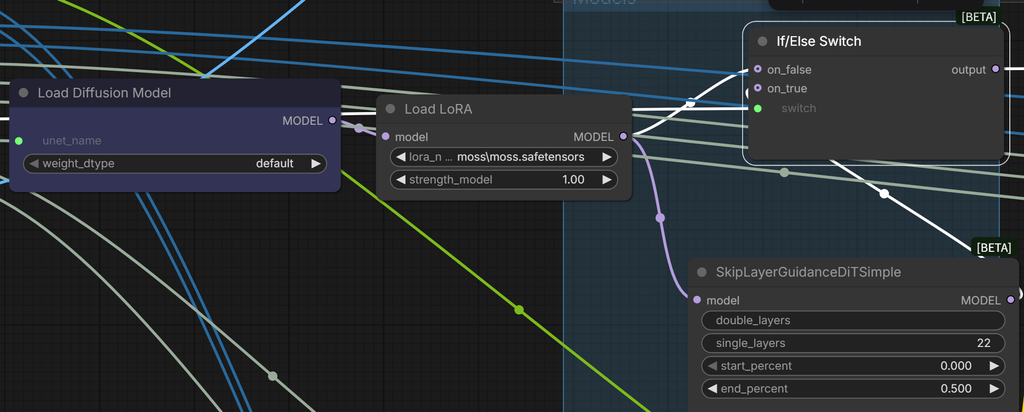1024x412 pixels.
Task: Click the green unet_name input socket
Action: coord(19,140)
